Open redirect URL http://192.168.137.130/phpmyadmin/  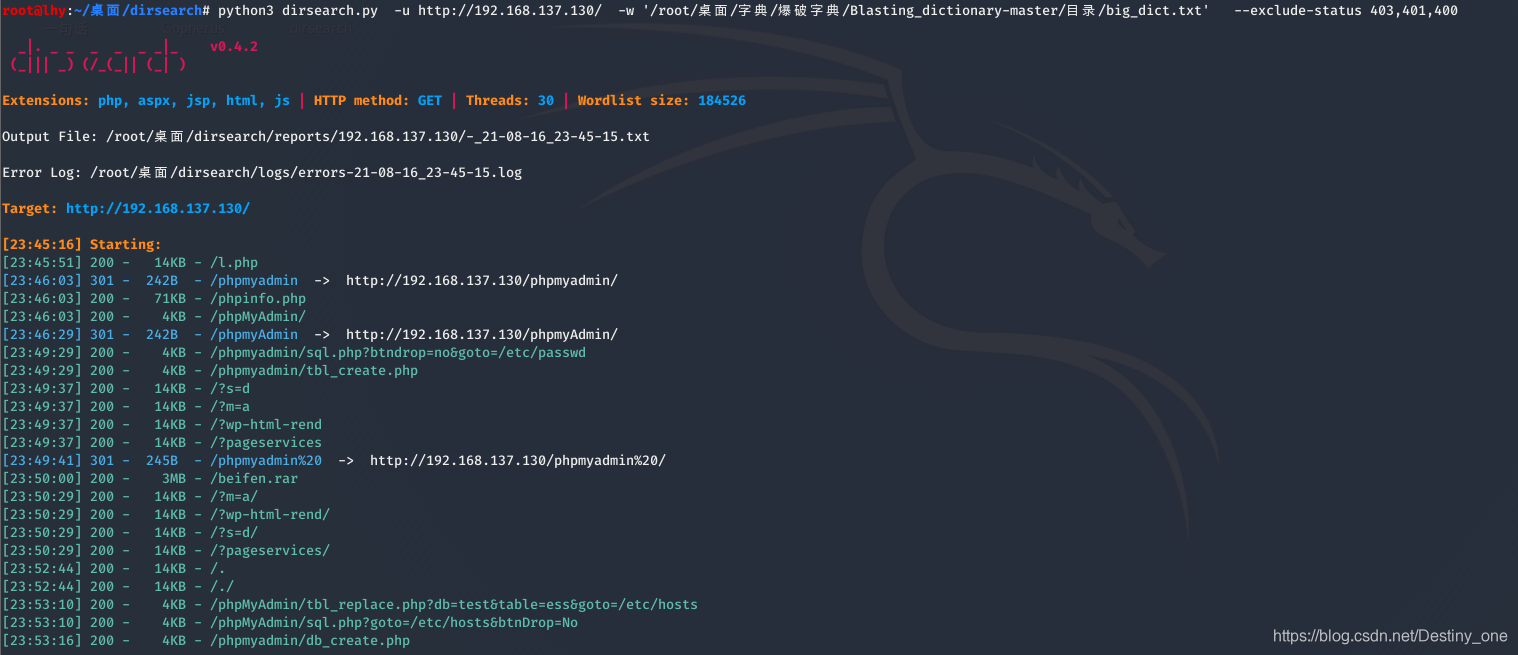482,280
